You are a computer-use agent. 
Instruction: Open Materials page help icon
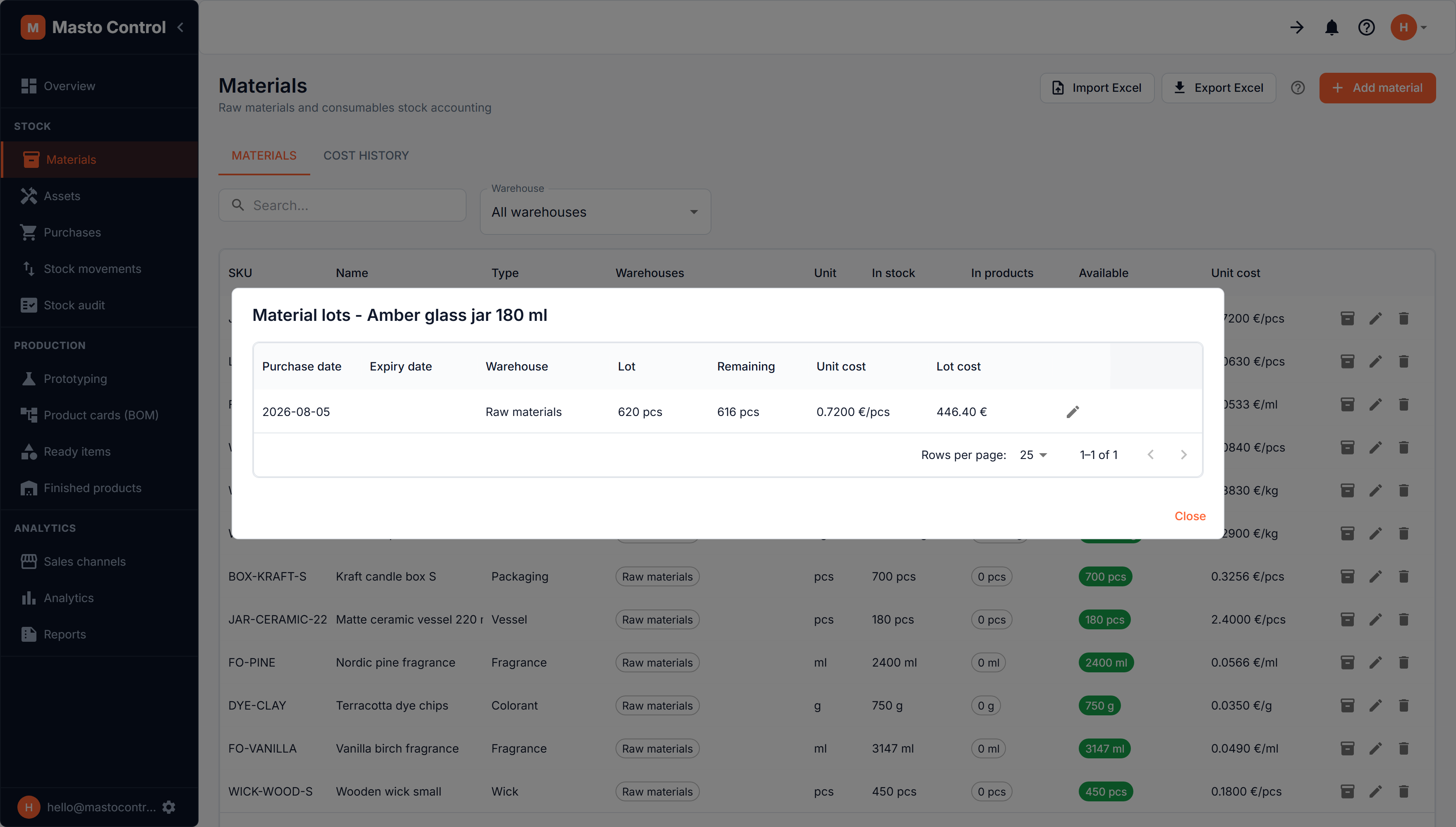(1298, 88)
